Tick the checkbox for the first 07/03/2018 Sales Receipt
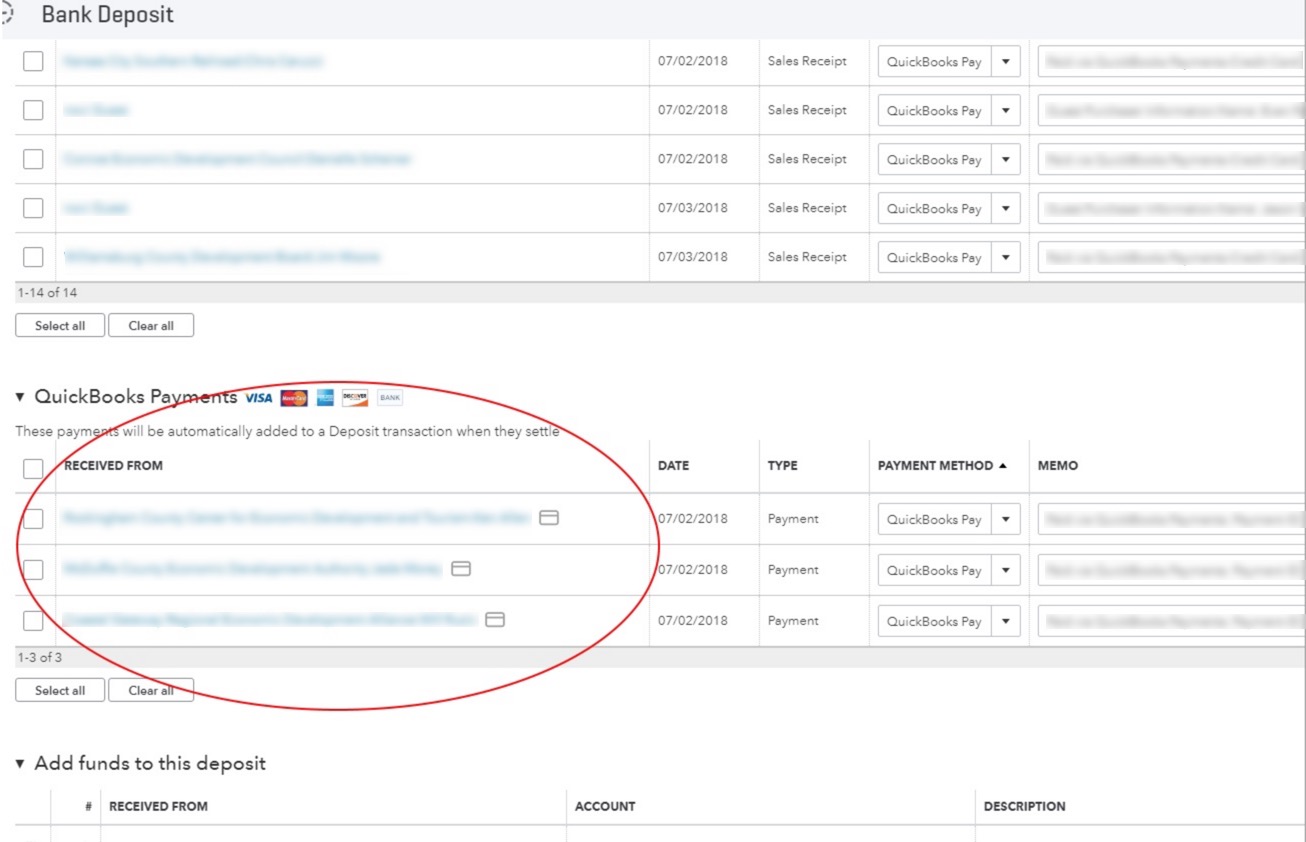This screenshot has width=1306, height=842. (x=33, y=208)
